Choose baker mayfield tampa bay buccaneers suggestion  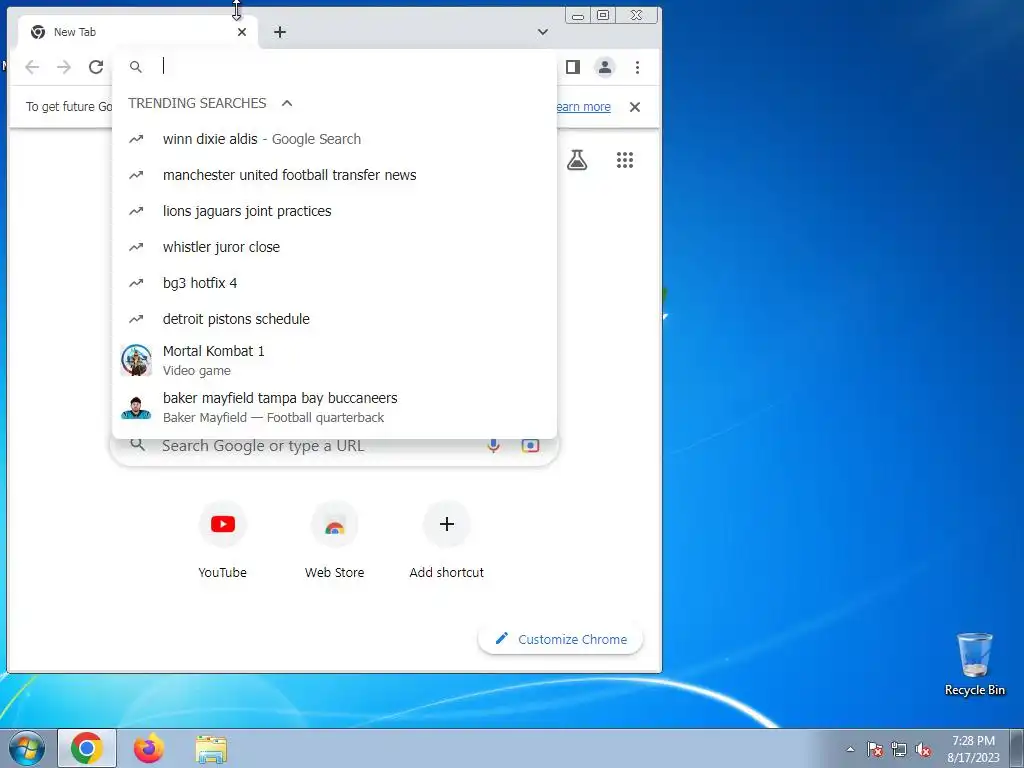coord(334,408)
